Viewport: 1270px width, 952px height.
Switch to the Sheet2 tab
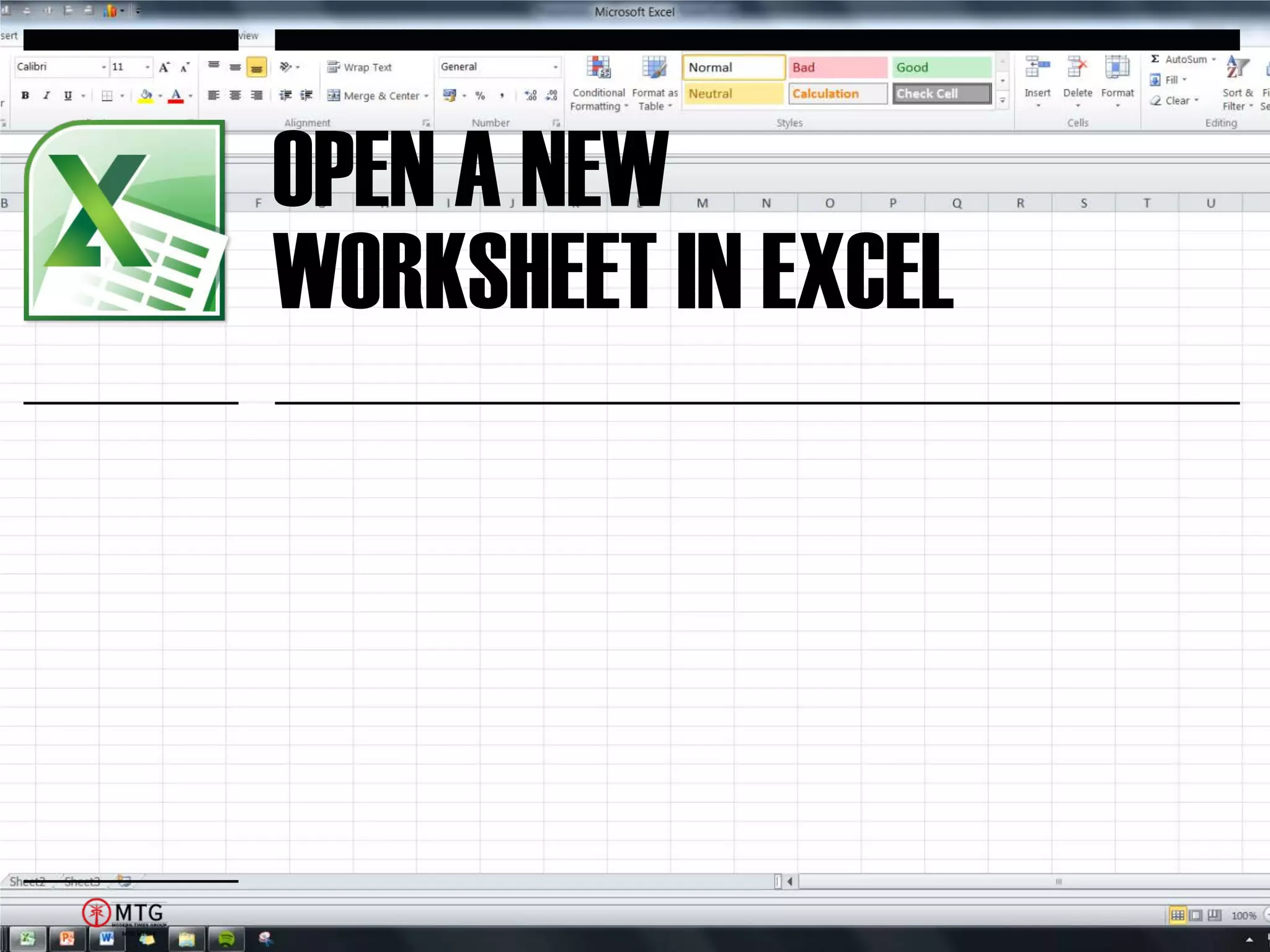click(x=27, y=881)
